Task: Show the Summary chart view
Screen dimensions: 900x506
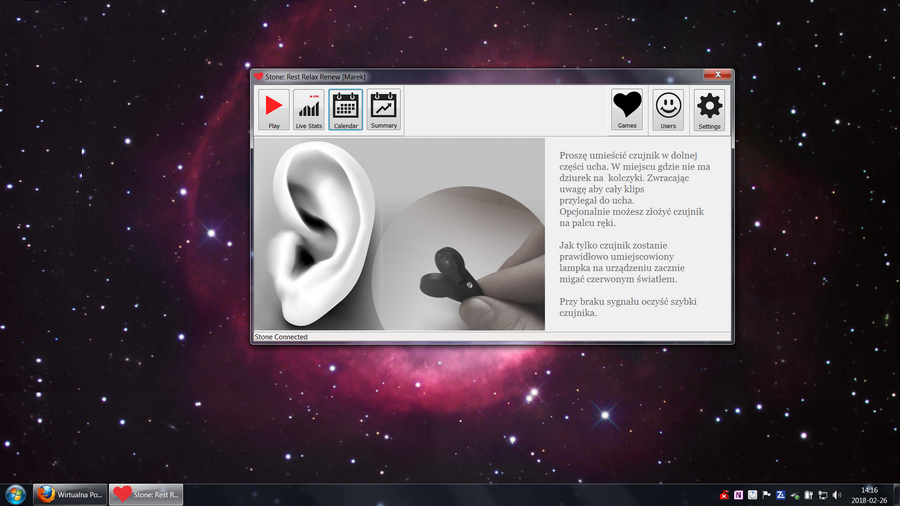Action: tap(383, 110)
